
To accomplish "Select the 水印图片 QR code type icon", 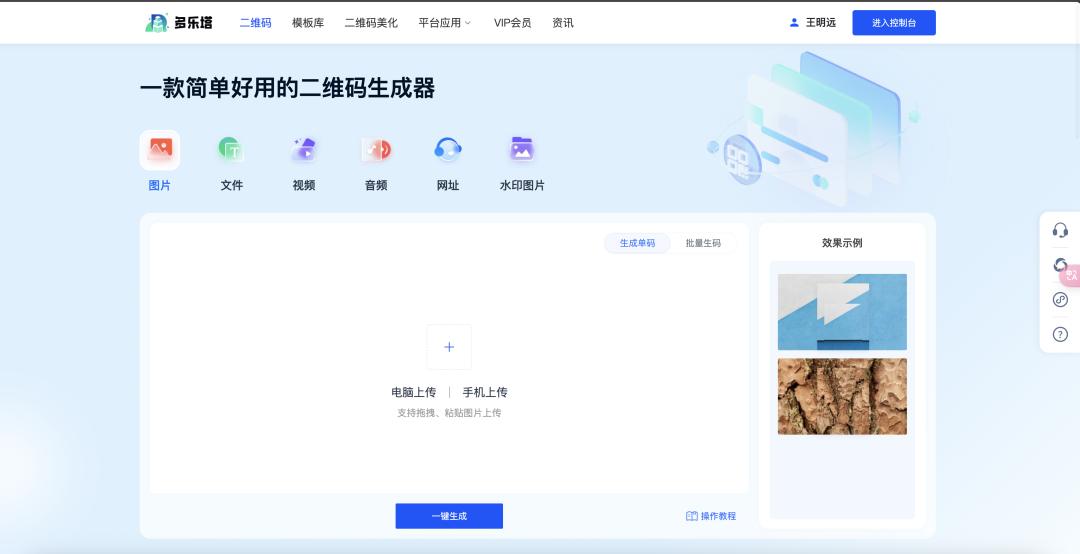I will point(522,150).
